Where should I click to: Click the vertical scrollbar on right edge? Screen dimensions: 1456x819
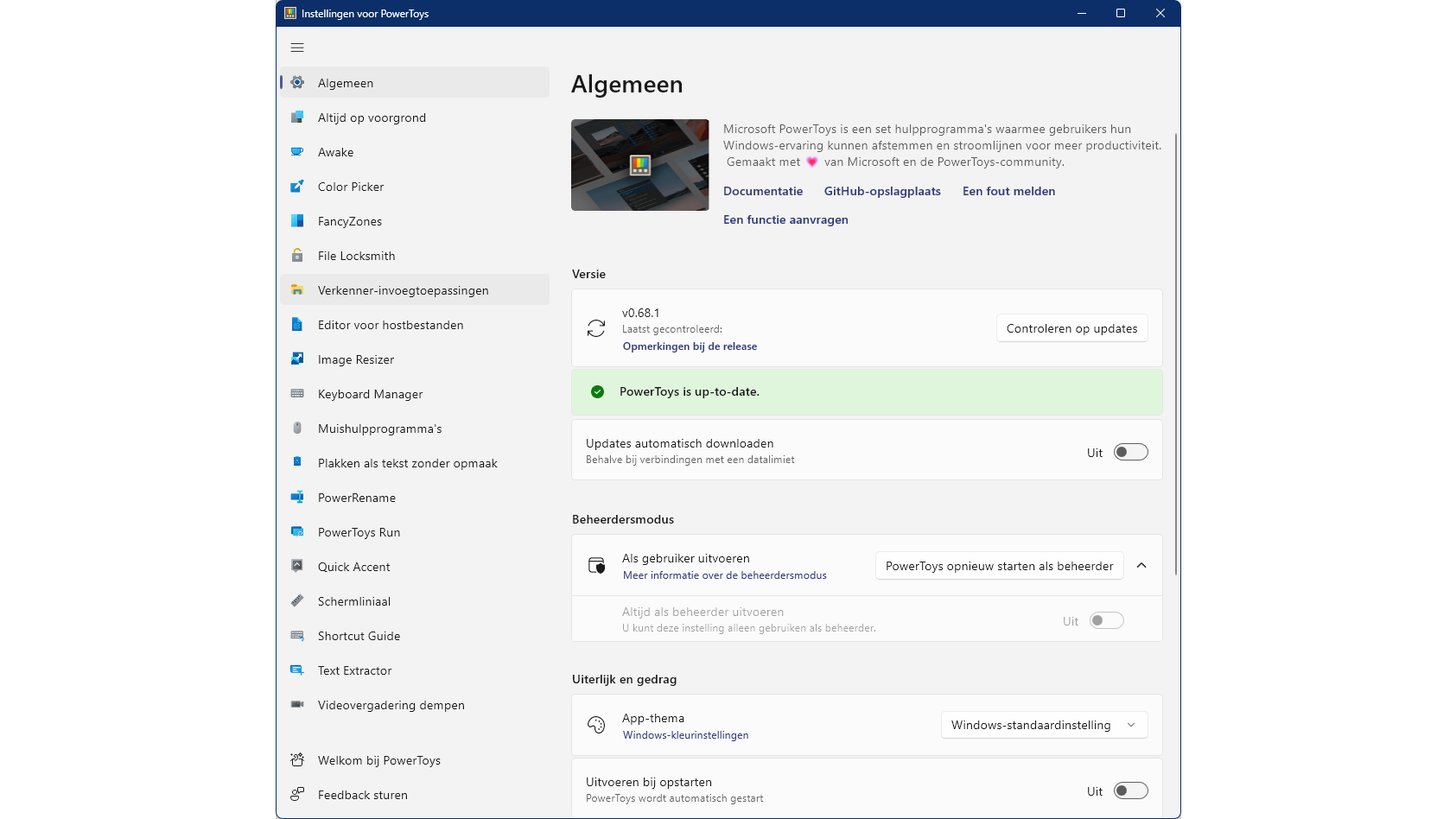point(1175,354)
